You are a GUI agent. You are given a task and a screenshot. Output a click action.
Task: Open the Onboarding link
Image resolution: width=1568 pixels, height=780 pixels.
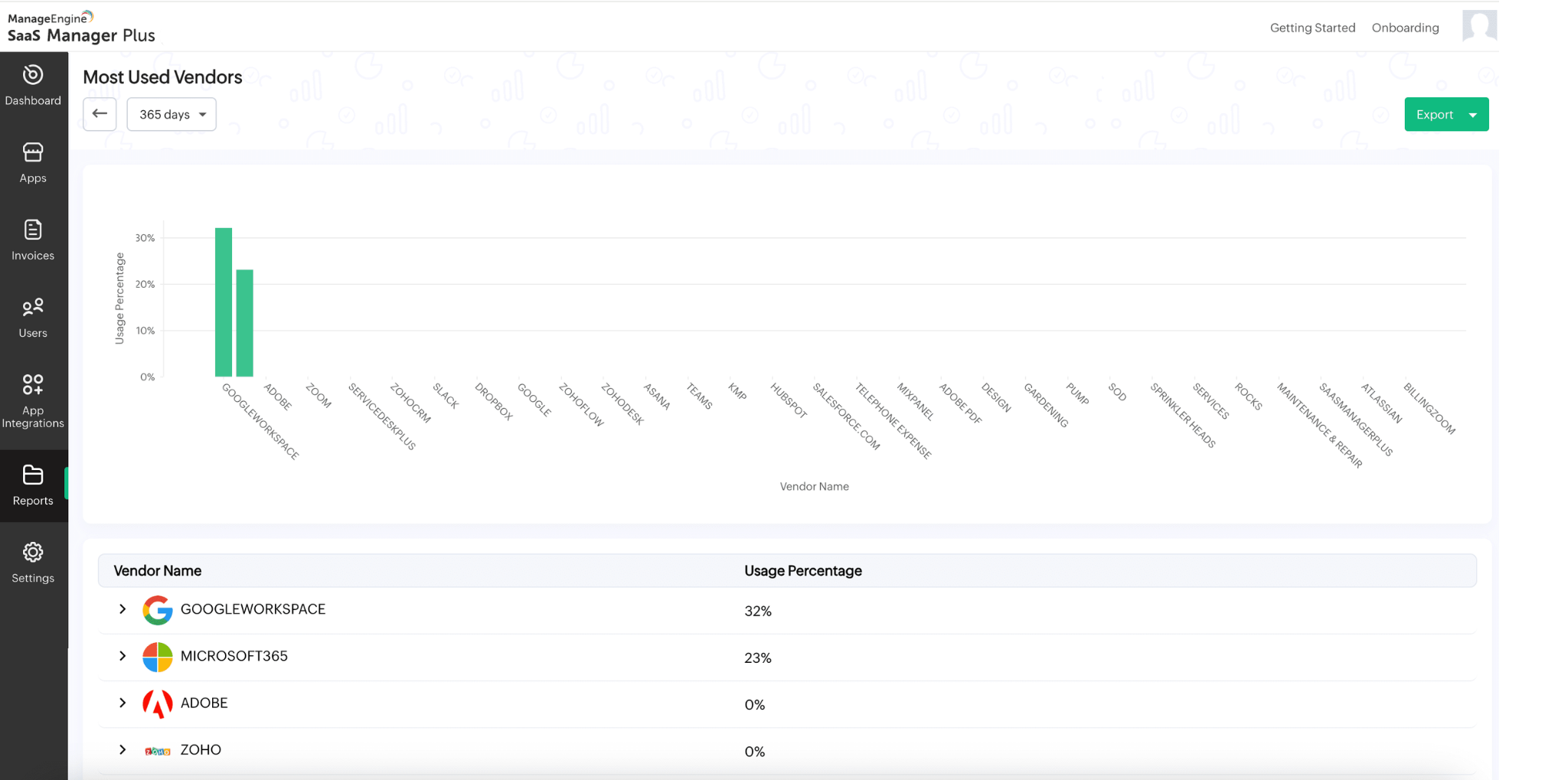click(1405, 28)
